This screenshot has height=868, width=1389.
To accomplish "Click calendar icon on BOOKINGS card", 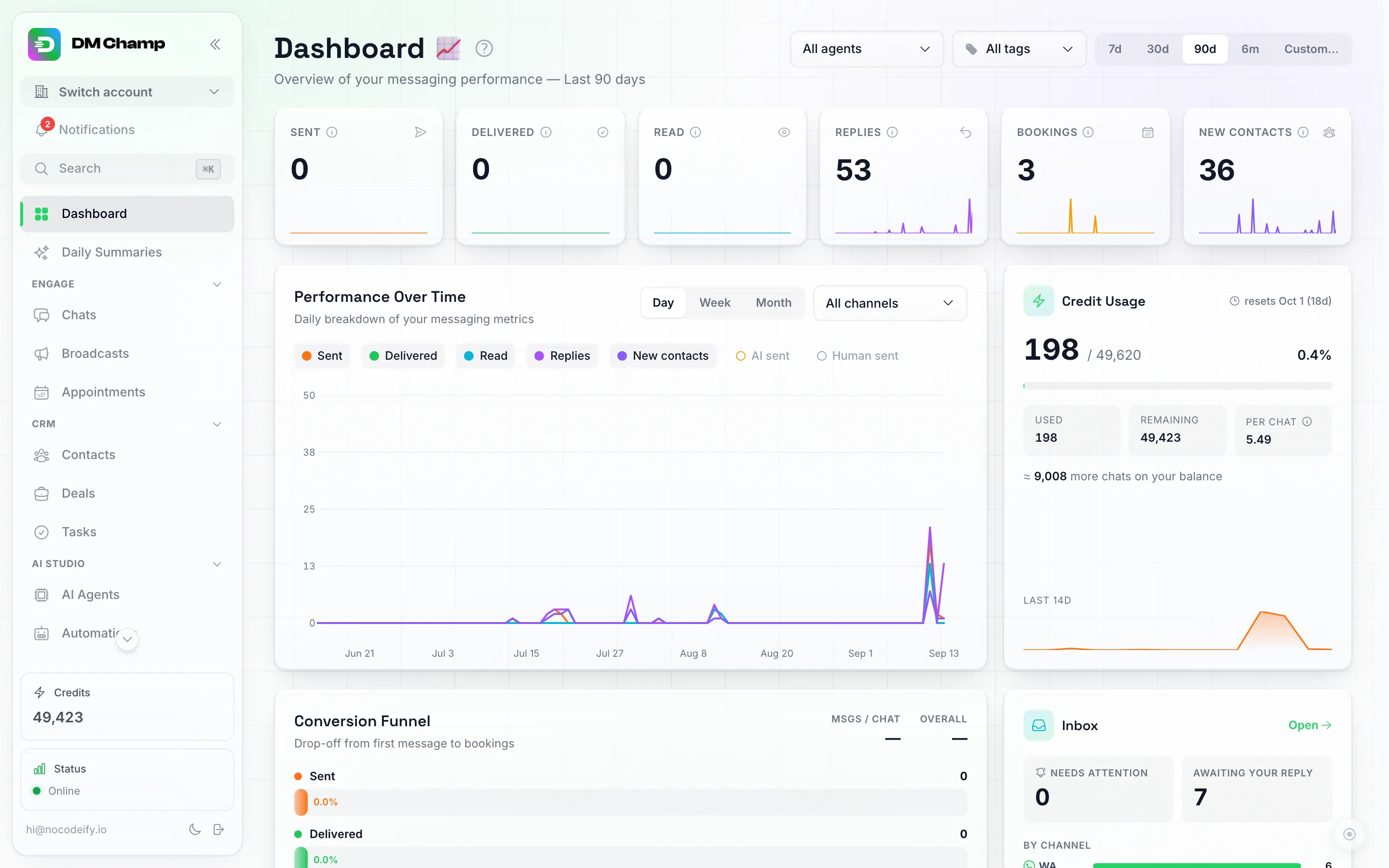I will pyautogui.click(x=1147, y=132).
